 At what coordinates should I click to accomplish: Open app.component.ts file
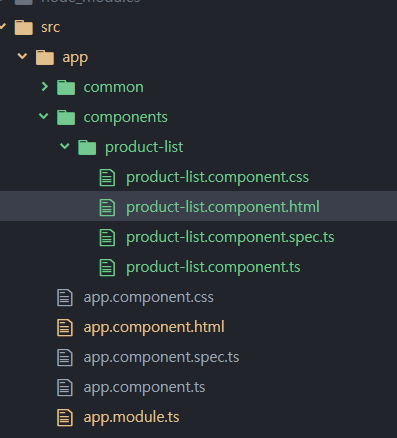[x=144, y=388]
